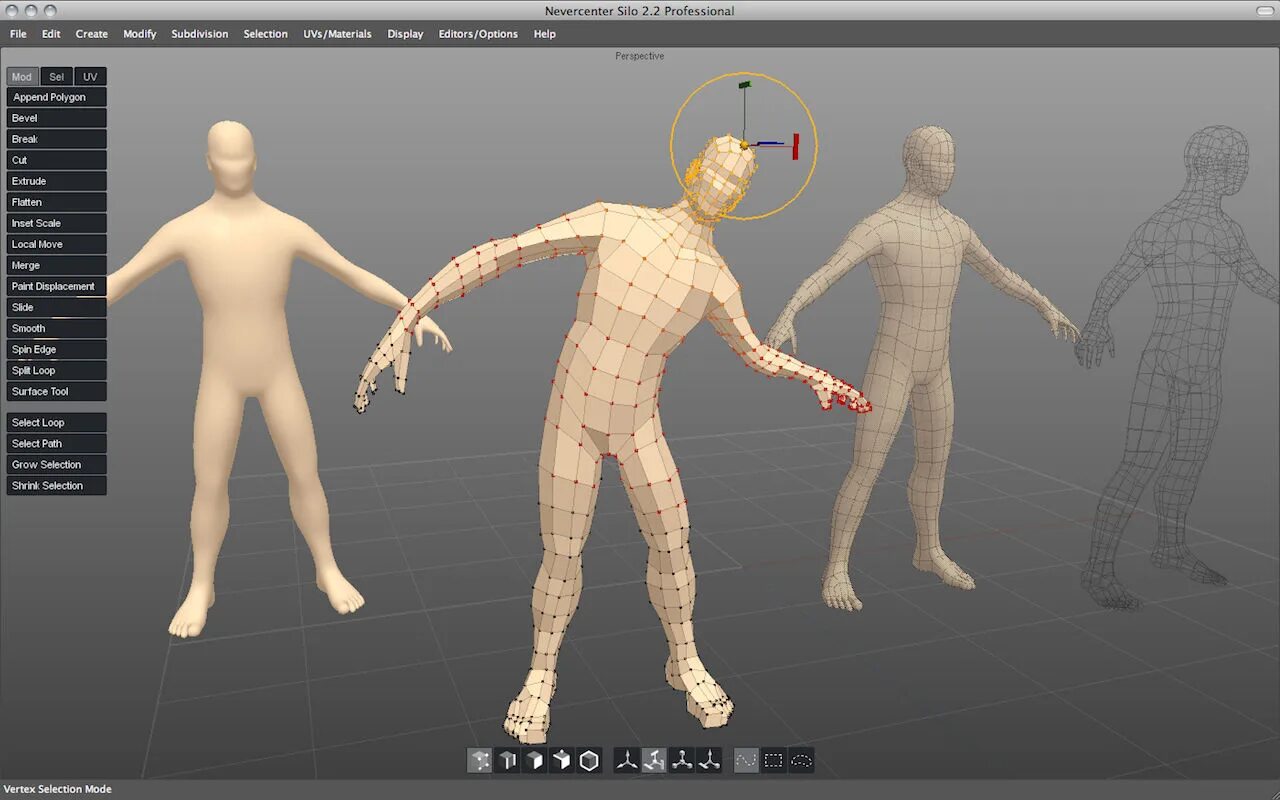The height and width of the screenshot is (800, 1280).
Task: Open the Help menu
Action: pyautogui.click(x=544, y=34)
